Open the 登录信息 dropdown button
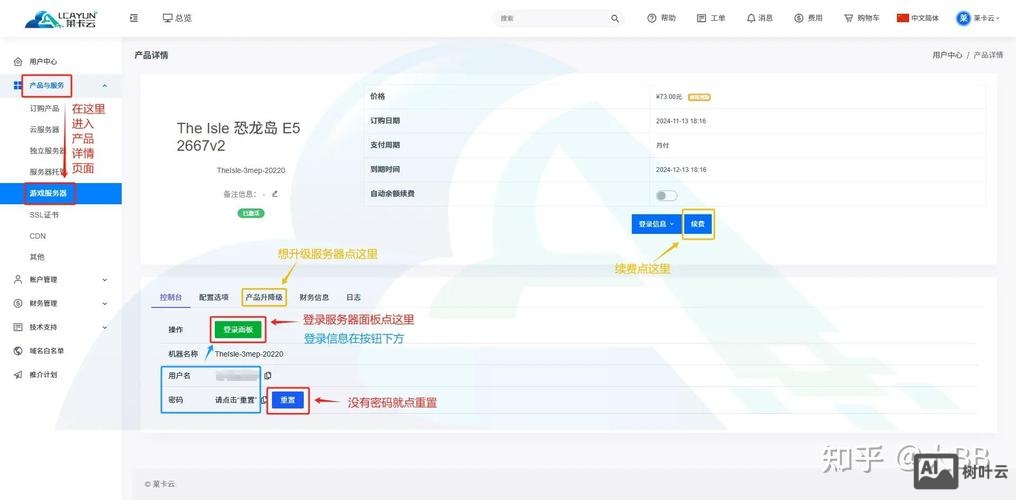The width and height of the screenshot is (1016, 500). tap(655, 224)
